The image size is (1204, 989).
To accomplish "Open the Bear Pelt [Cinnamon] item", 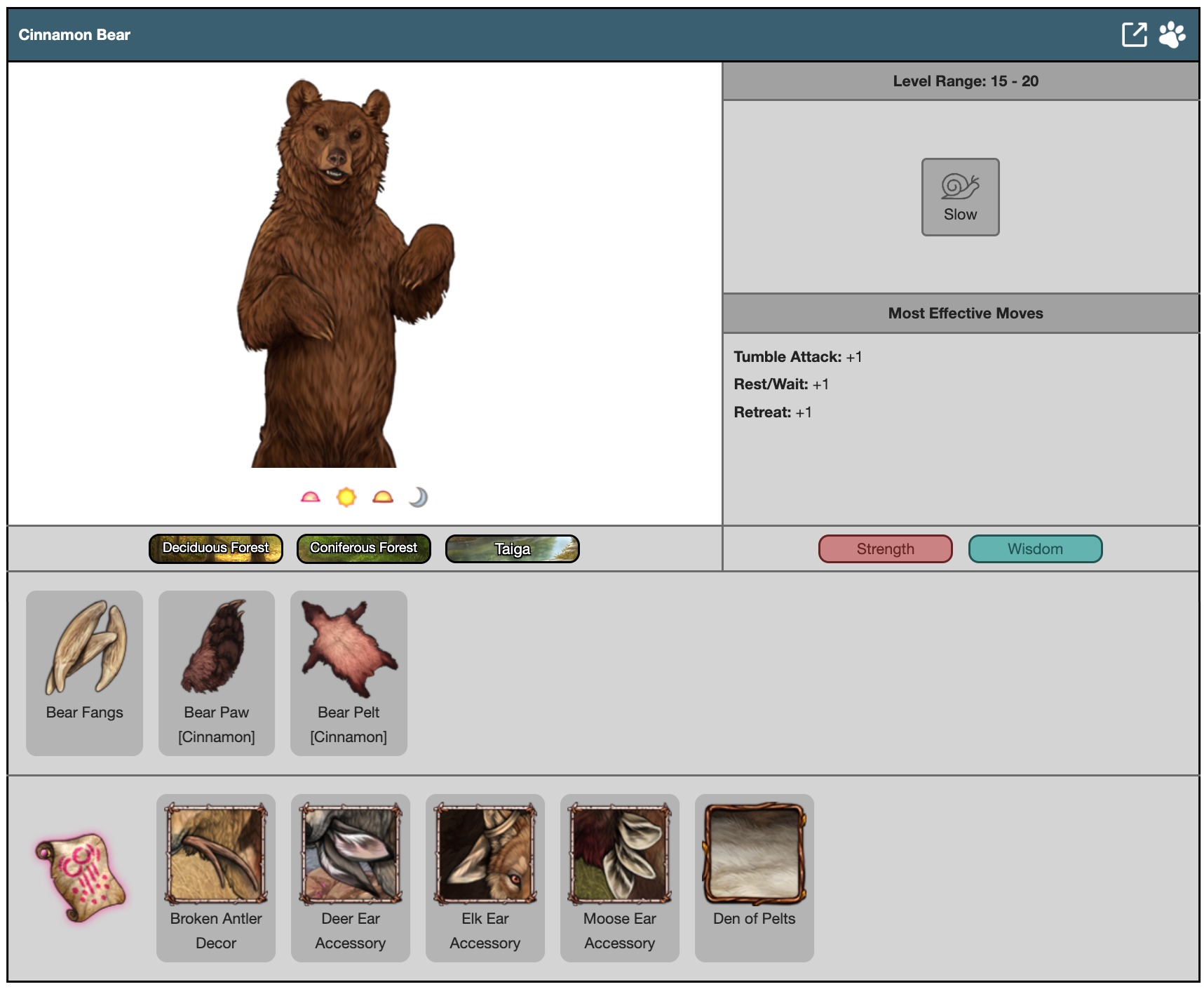I will click(x=349, y=672).
